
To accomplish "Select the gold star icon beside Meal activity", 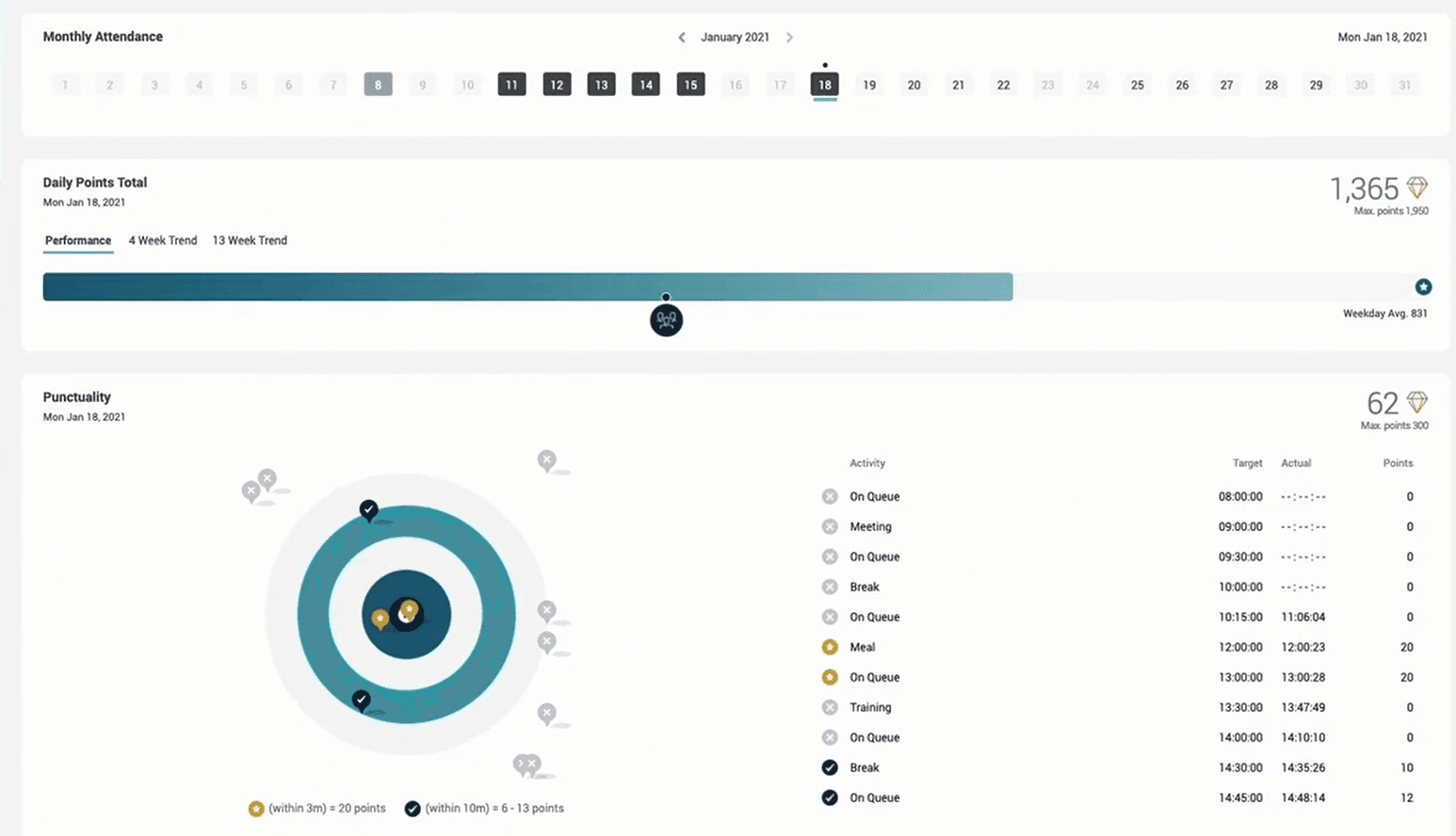I will point(830,647).
